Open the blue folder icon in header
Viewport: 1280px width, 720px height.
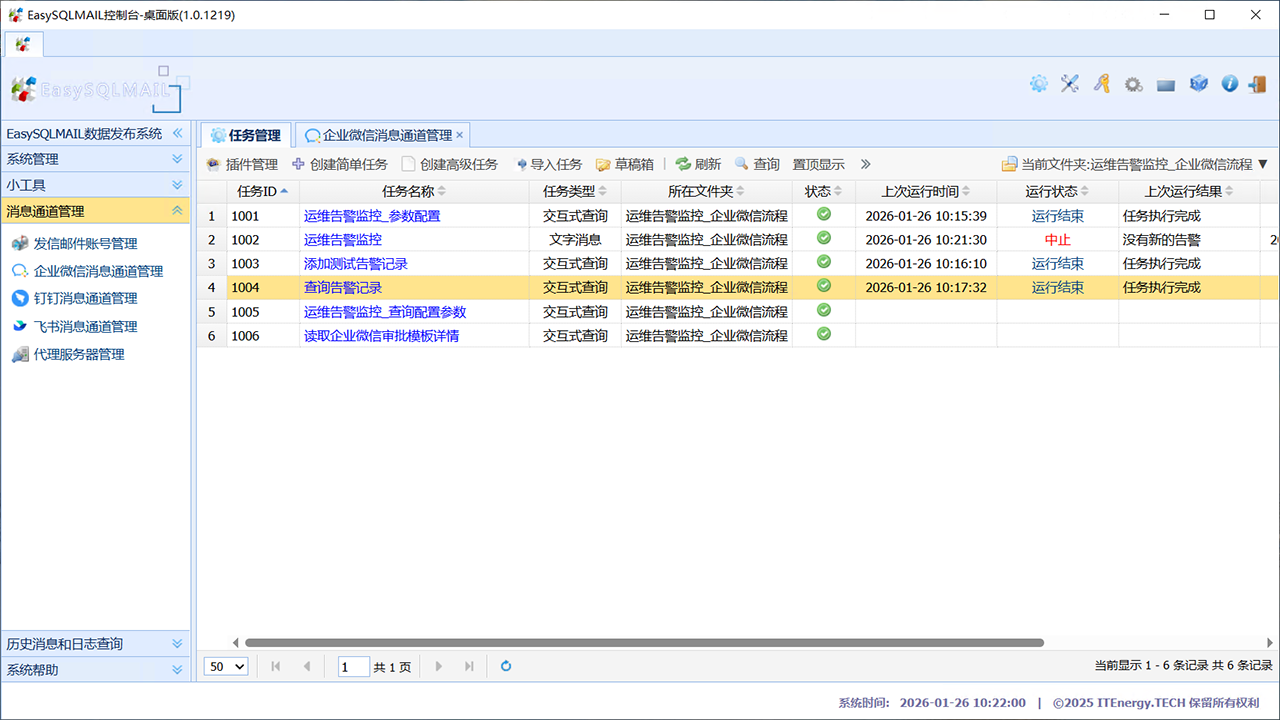(1165, 85)
